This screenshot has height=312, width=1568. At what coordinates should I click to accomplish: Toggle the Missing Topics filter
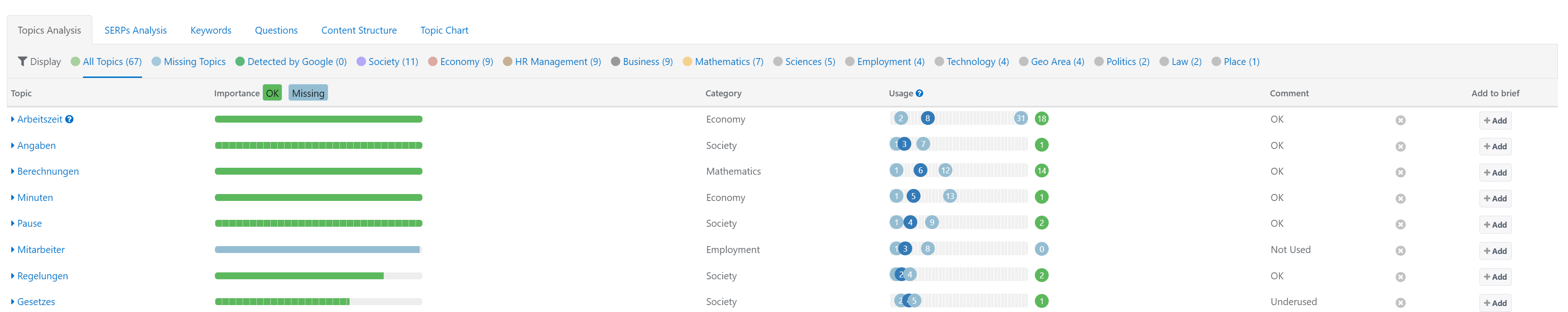(x=189, y=61)
